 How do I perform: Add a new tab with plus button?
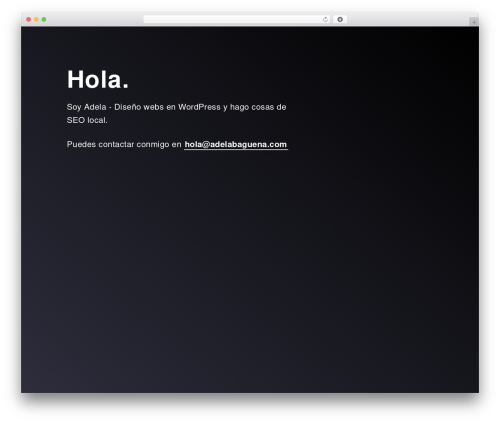click(x=474, y=22)
